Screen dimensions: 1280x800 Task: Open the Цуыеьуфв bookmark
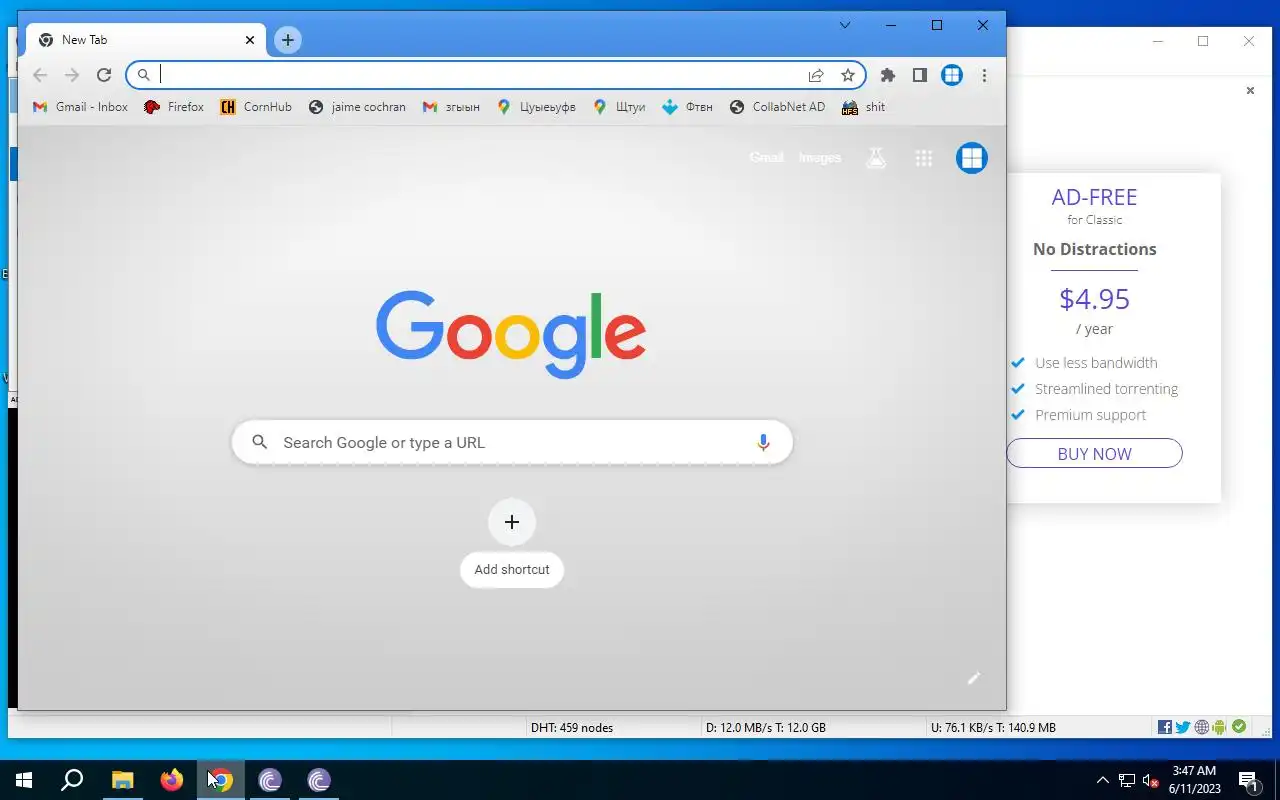536,107
